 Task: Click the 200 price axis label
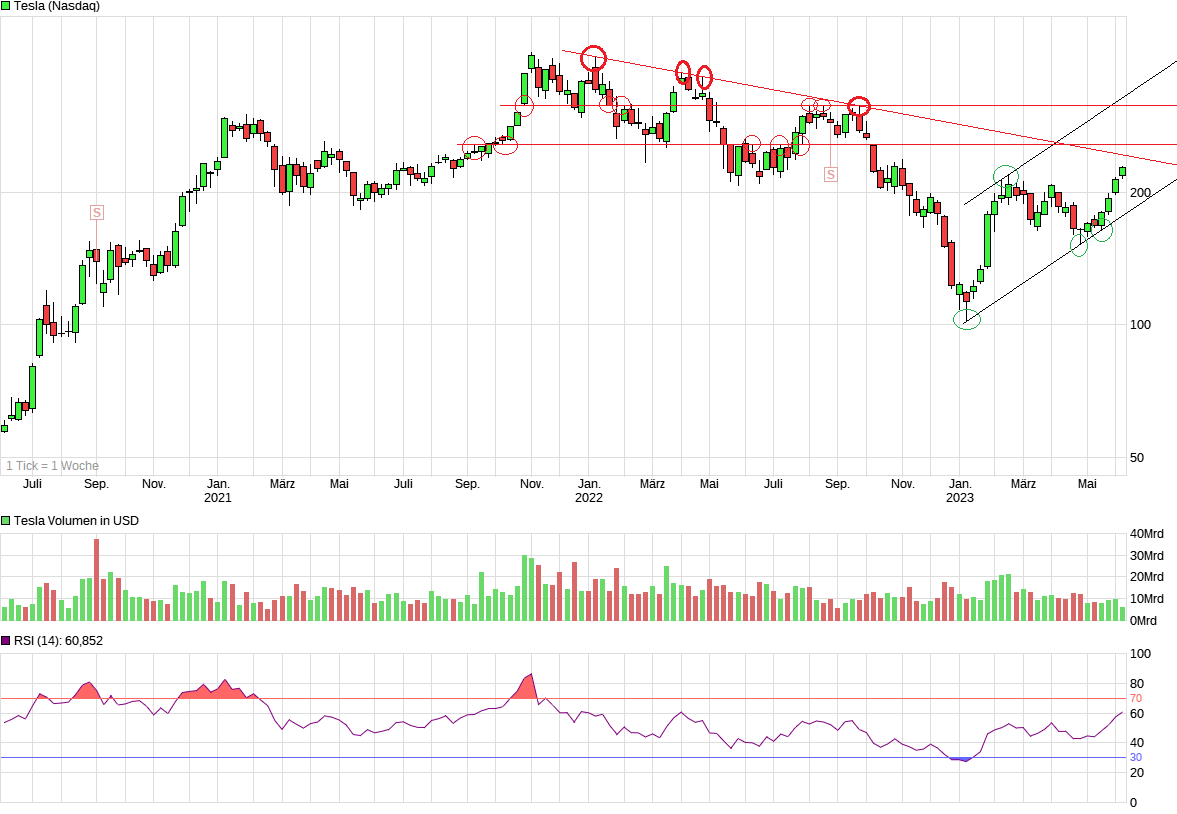tap(1140, 193)
